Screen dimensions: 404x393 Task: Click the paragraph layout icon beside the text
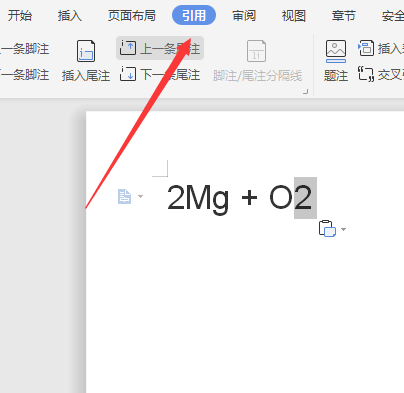(x=125, y=196)
